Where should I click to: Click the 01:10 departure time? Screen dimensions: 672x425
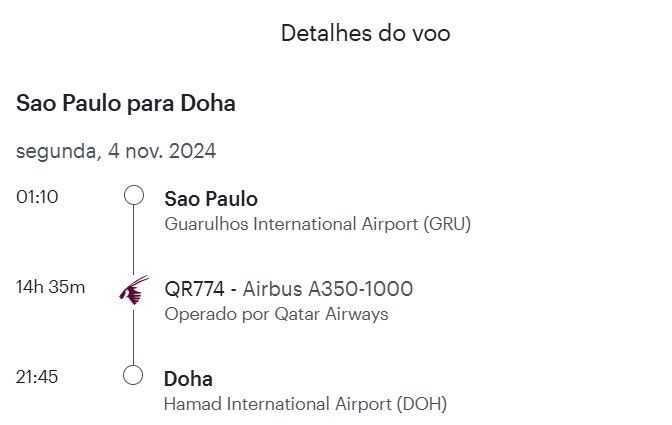[x=37, y=196]
